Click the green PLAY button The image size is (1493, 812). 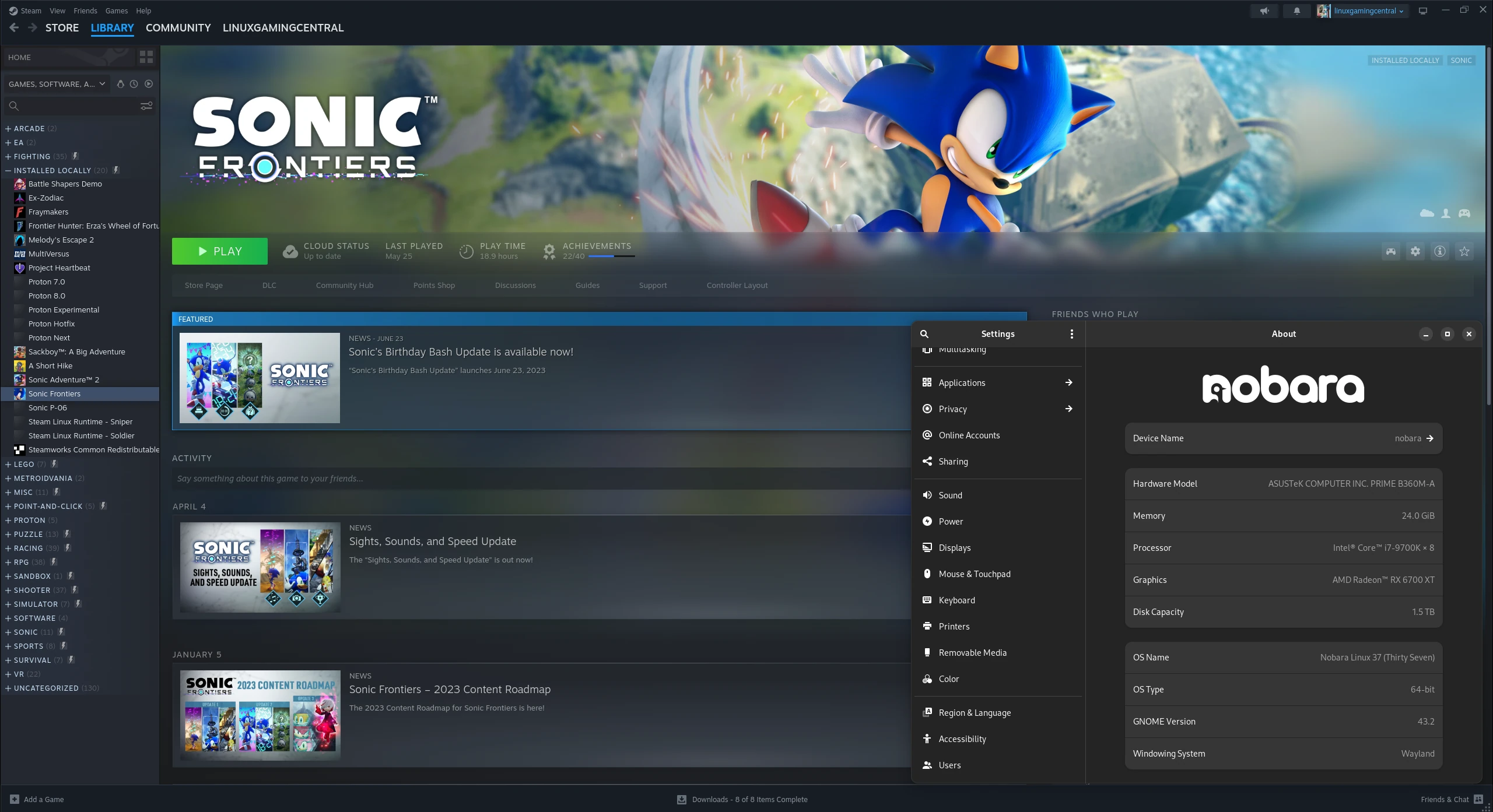point(220,251)
